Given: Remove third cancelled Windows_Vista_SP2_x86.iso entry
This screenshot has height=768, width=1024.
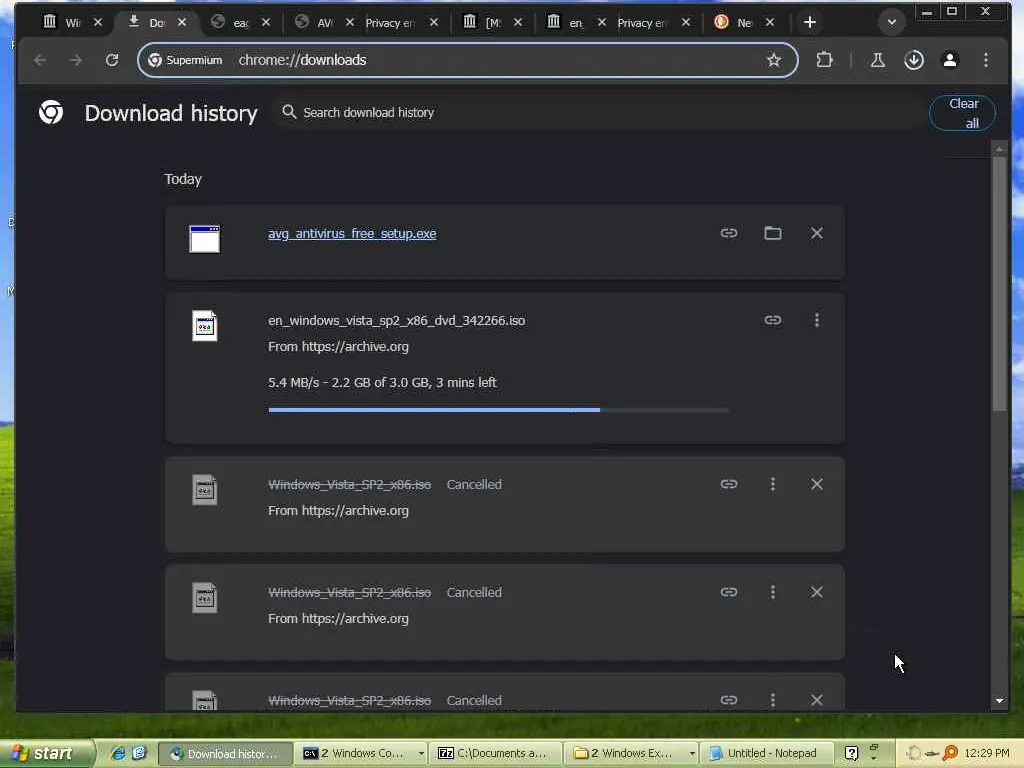Looking at the screenshot, I should pyautogui.click(x=816, y=699).
